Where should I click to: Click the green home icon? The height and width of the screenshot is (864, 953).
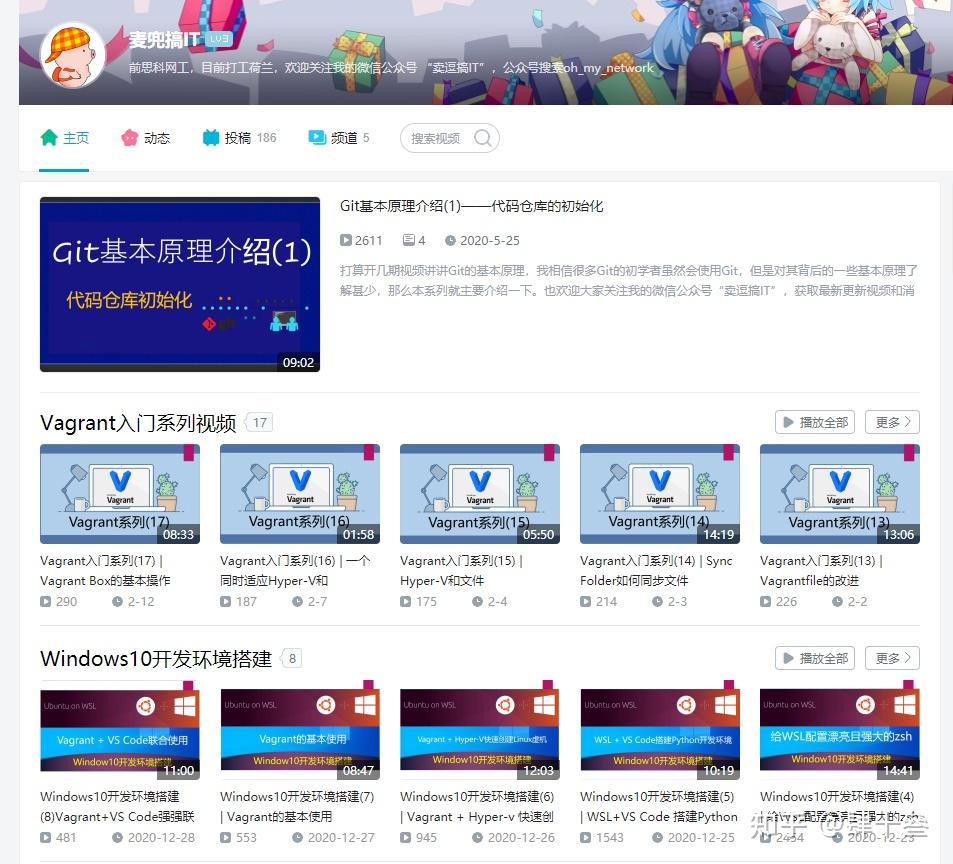49,138
